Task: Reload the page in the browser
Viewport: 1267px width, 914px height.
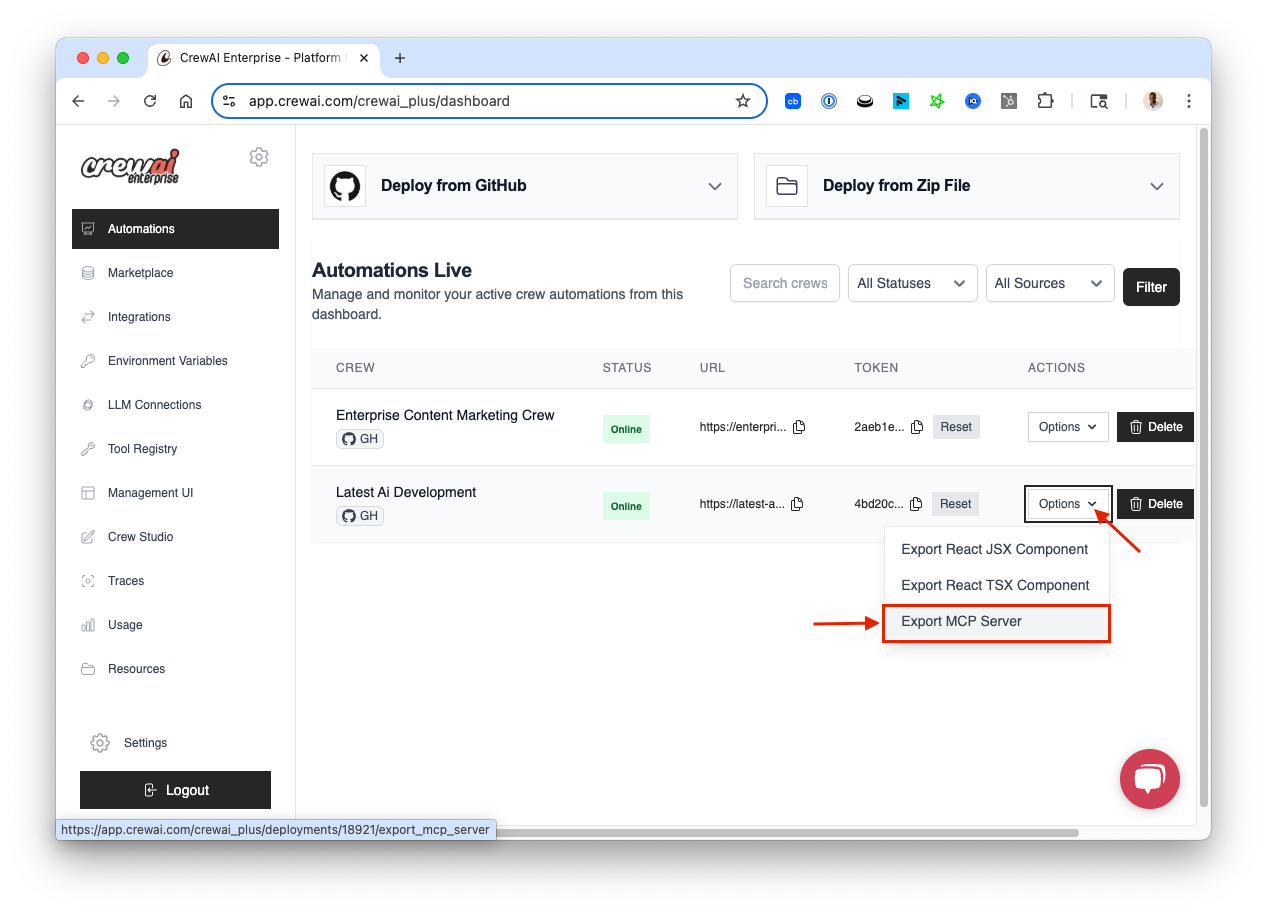Action: pyautogui.click(x=150, y=101)
